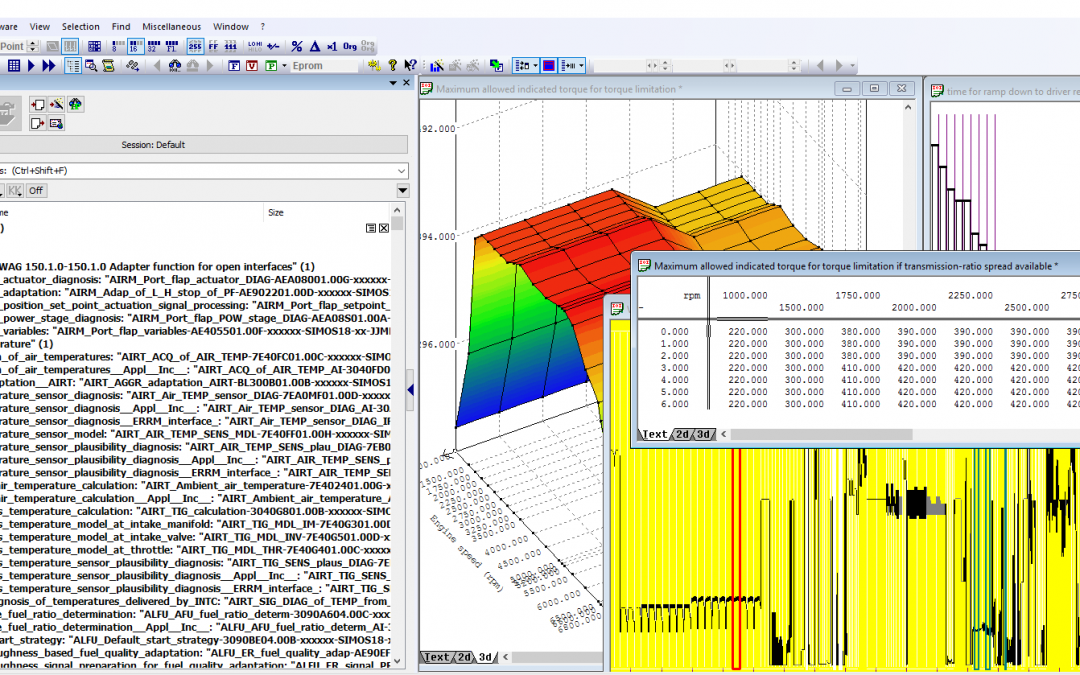Switch values to binary 111 display
The width and height of the screenshot is (1080, 675).
(231, 46)
